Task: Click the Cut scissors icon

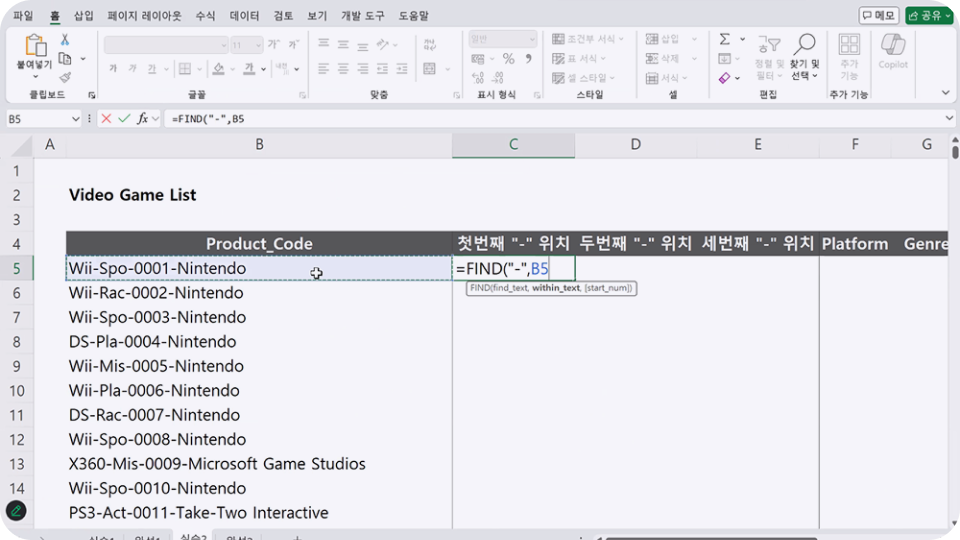Action: tap(65, 40)
